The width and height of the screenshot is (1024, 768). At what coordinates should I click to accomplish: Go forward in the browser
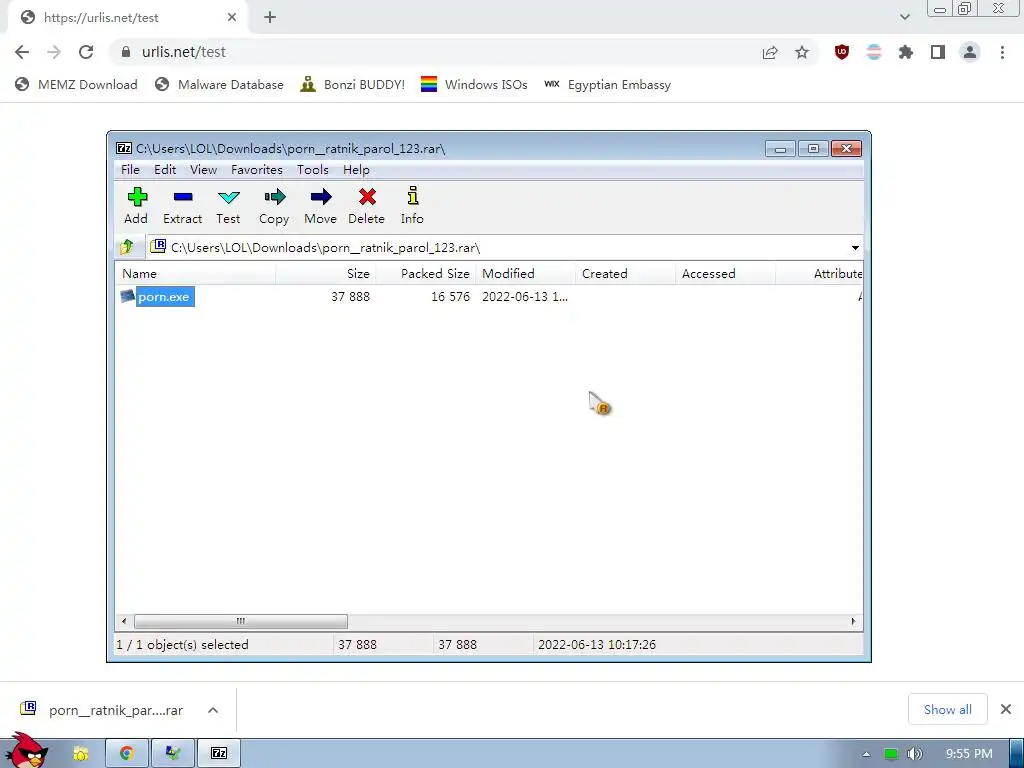point(54,52)
